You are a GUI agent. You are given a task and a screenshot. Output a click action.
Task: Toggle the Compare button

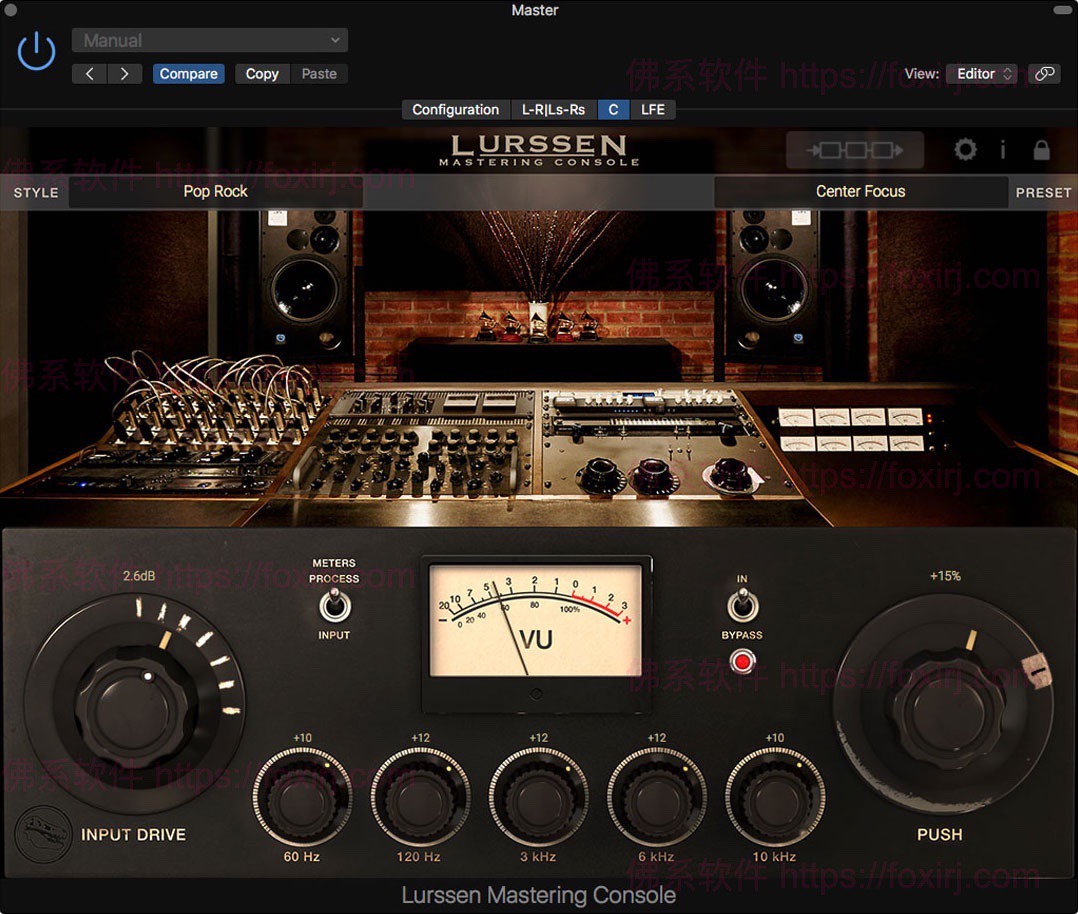(x=188, y=74)
